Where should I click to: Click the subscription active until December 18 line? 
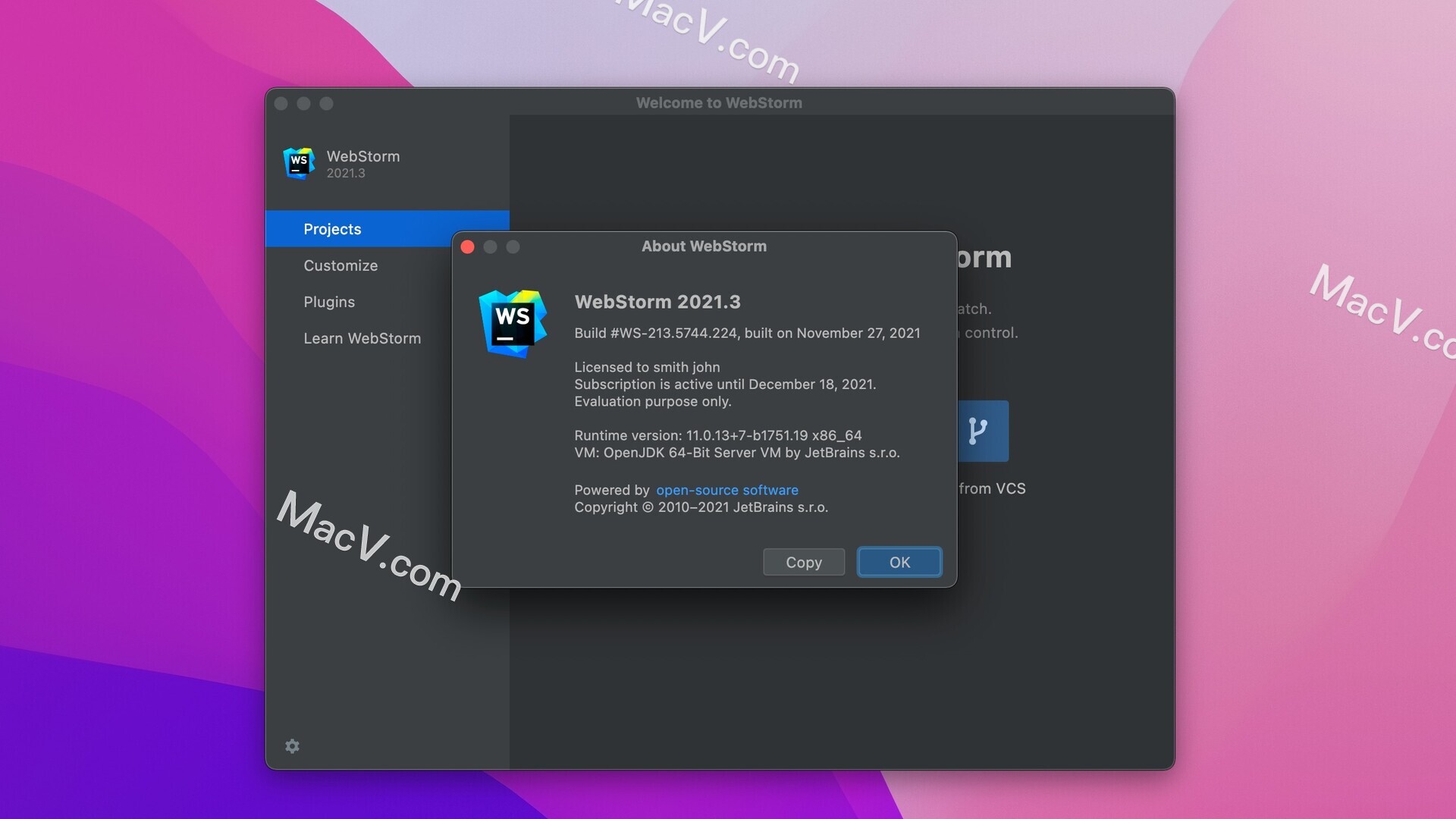click(x=725, y=384)
